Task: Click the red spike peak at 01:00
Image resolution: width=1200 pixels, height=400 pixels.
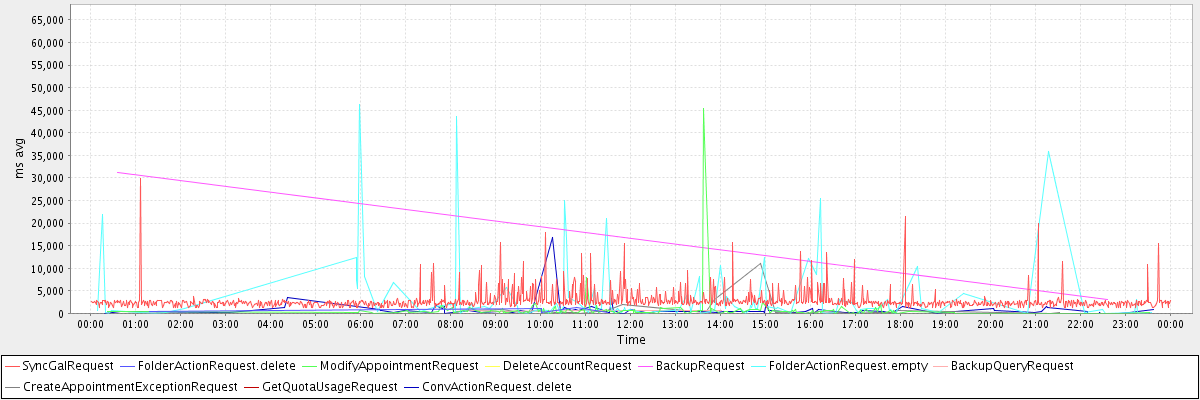Action: pyautogui.click(x=140, y=179)
